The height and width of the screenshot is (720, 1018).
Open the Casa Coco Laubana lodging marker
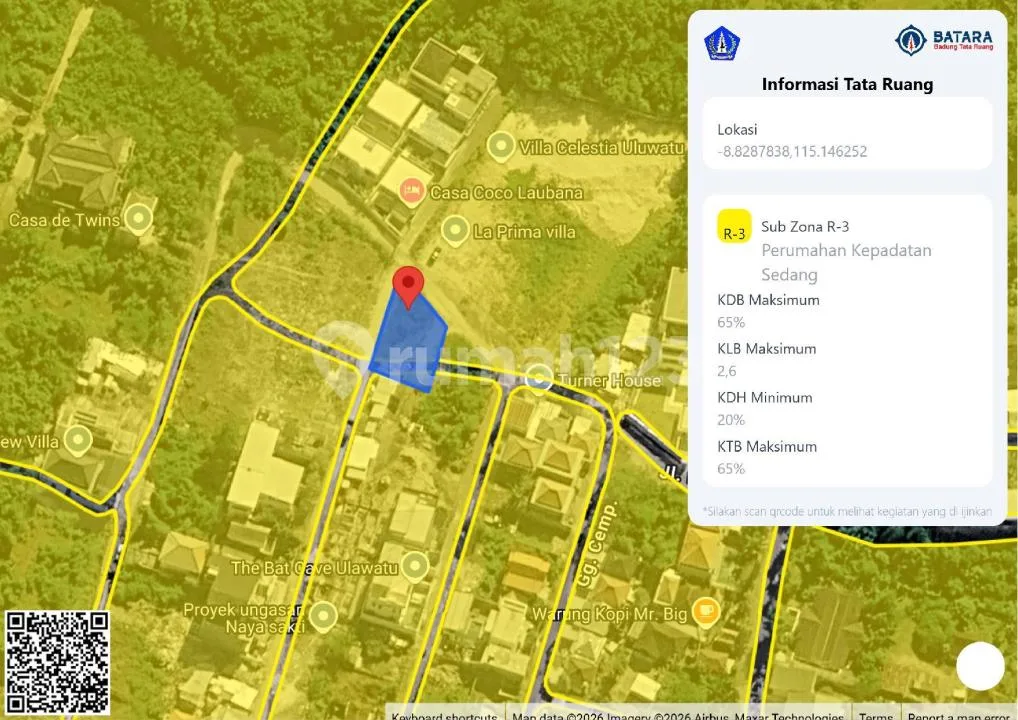[411, 192]
